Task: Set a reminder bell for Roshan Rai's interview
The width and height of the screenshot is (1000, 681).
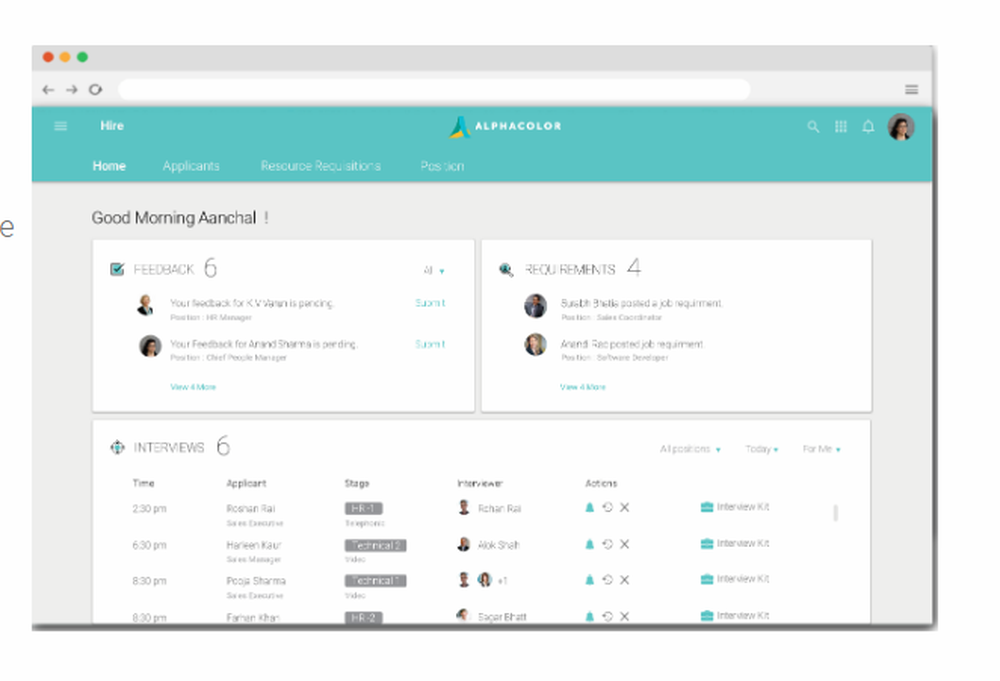Action: (589, 507)
